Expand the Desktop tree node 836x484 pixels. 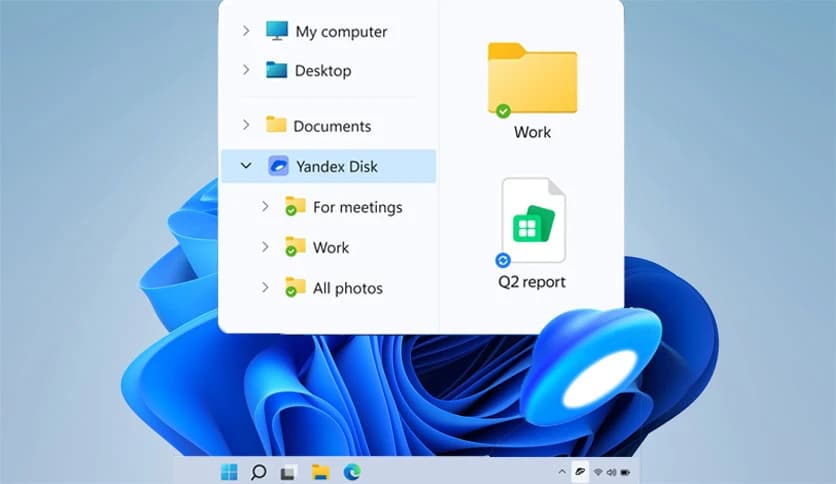pyautogui.click(x=246, y=70)
